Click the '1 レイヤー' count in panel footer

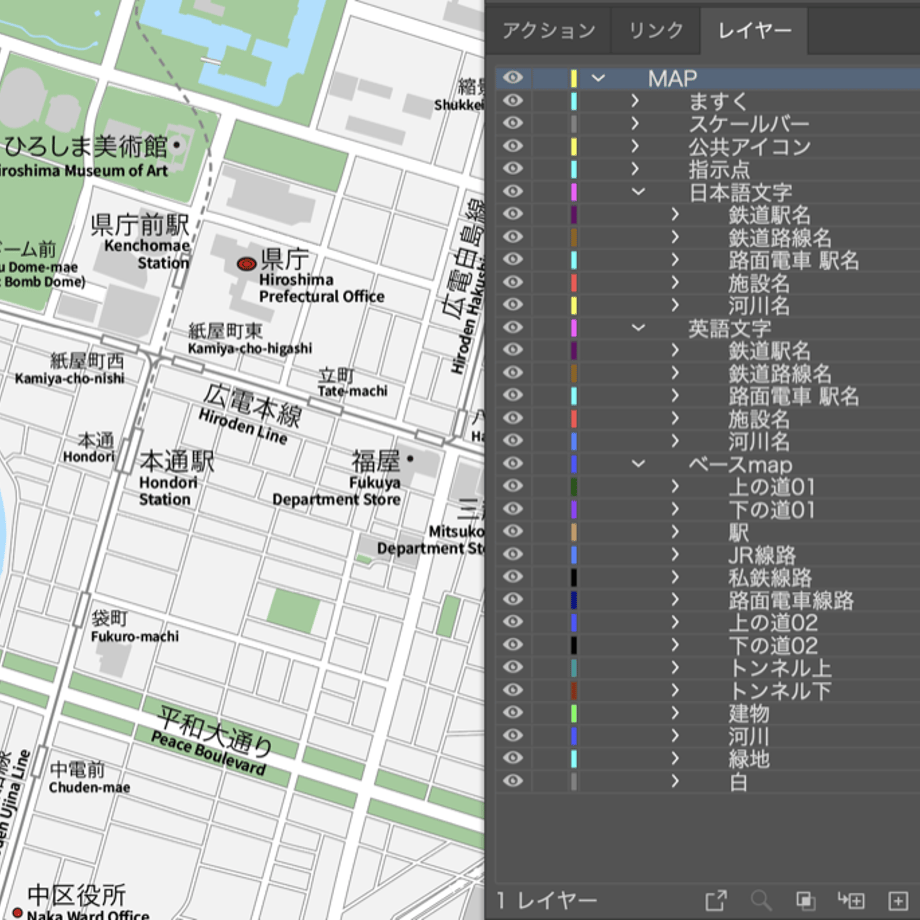pyautogui.click(x=547, y=900)
